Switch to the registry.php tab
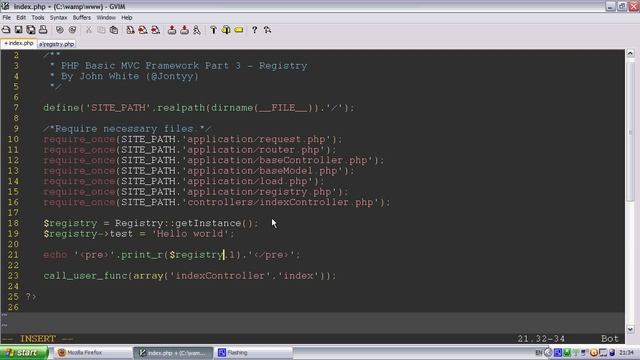The width and height of the screenshot is (640, 360). [x=56, y=44]
